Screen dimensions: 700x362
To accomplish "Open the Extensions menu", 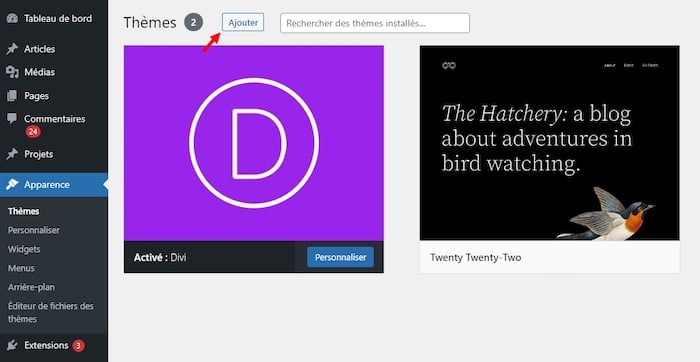I will [x=46, y=345].
